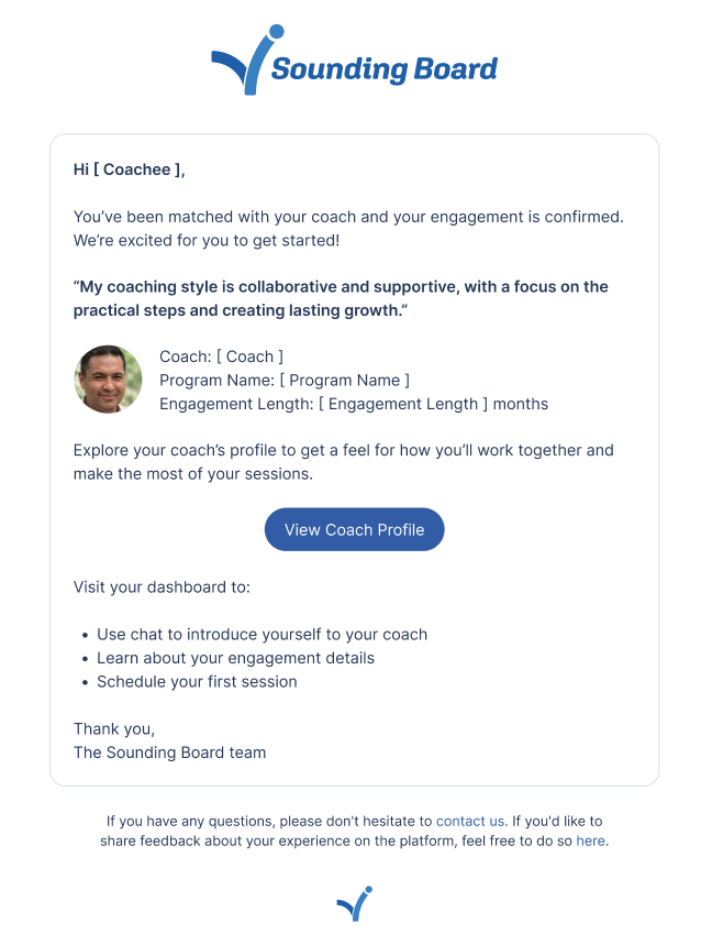
Task: Click the "Hi [ Coachee ]," greeting
Action: [x=129, y=170]
